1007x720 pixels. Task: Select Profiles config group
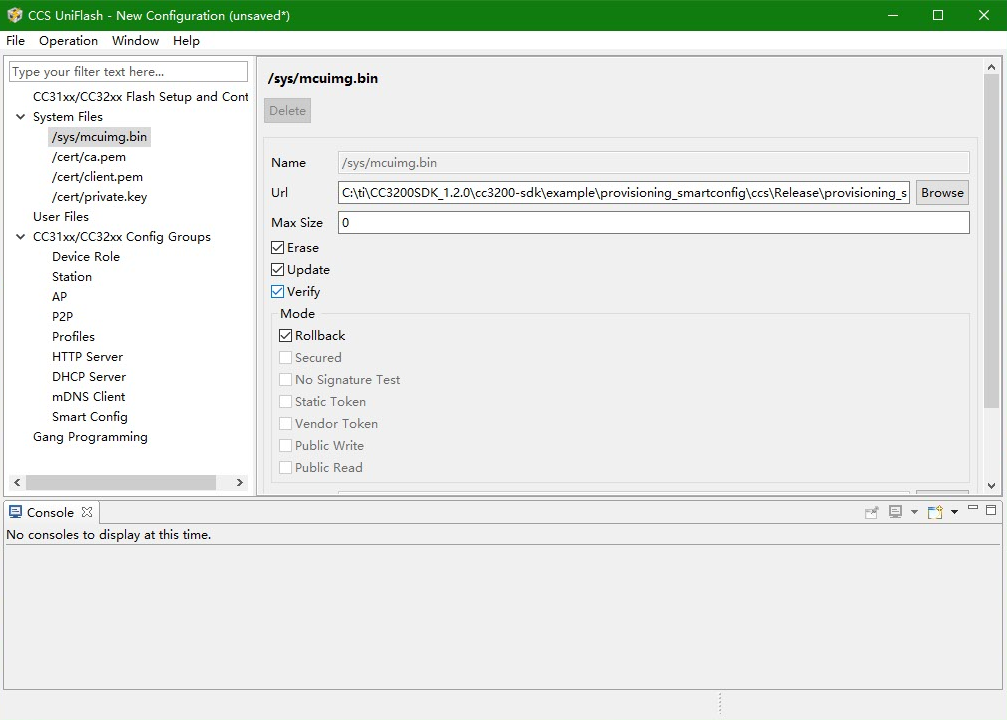click(73, 336)
